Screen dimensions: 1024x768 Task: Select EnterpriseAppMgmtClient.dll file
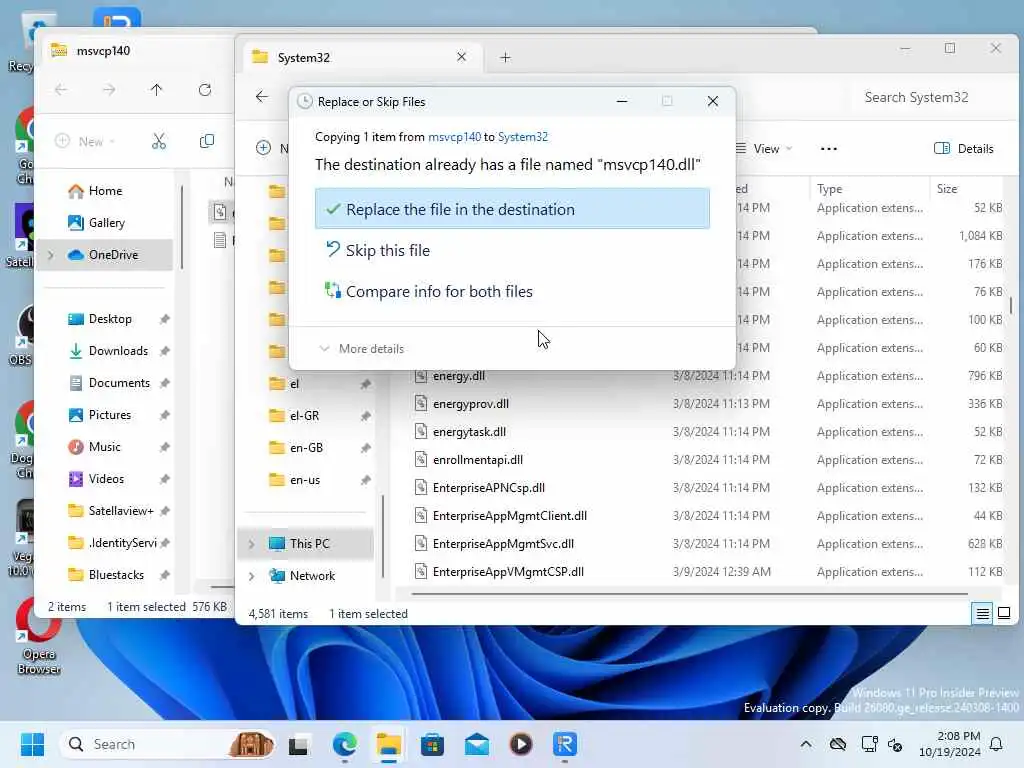pos(509,517)
